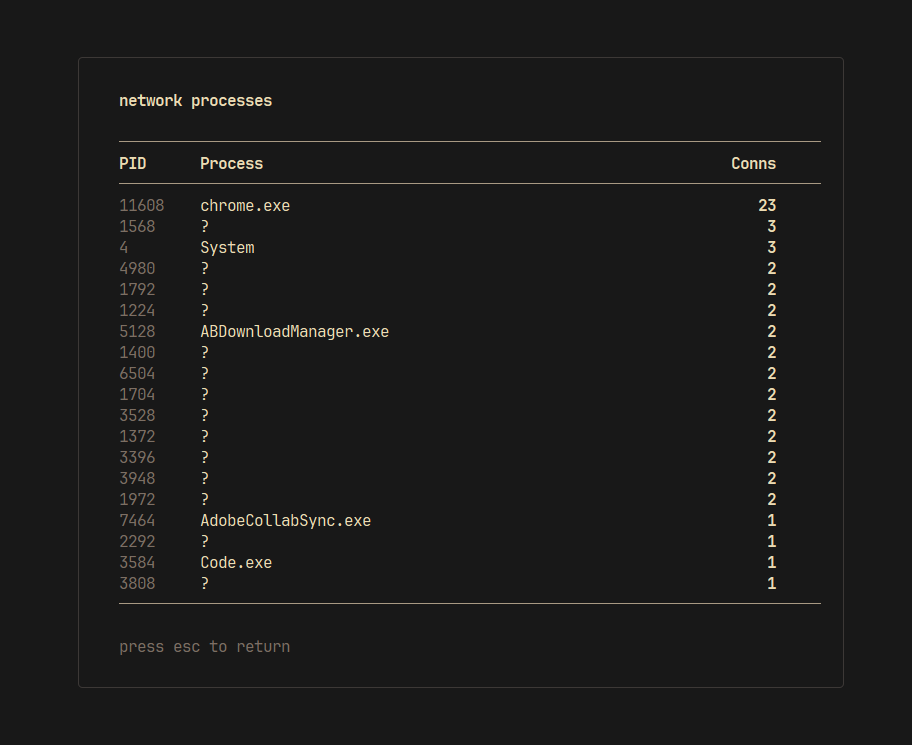Select the PID 2292 unknown process
Viewport: 912px width, 745px height.
470,541
